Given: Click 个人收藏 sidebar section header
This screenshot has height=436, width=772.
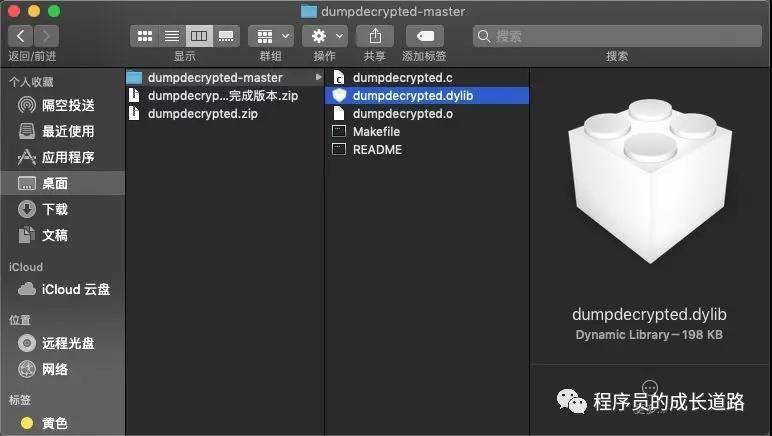Looking at the screenshot, I should 31,82.
